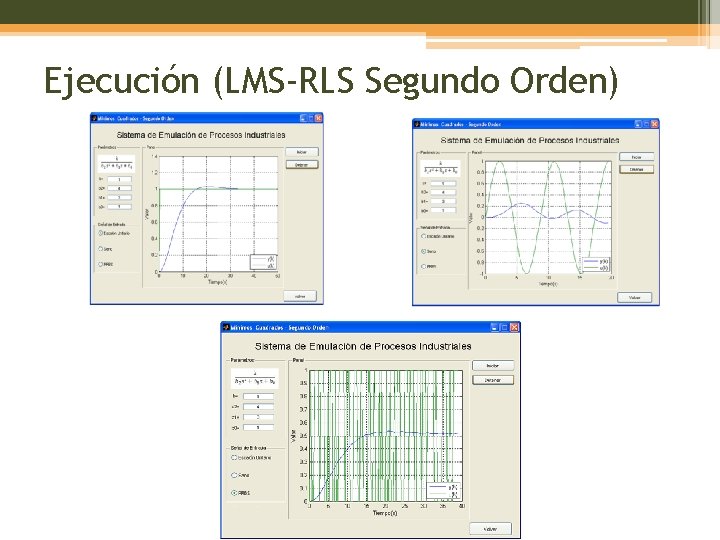Image resolution: width=720 pixels, height=540 pixels.
Task: Click the y(t)/u(t) legend in the sine-wave plot
Action: (x=596, y=264)
